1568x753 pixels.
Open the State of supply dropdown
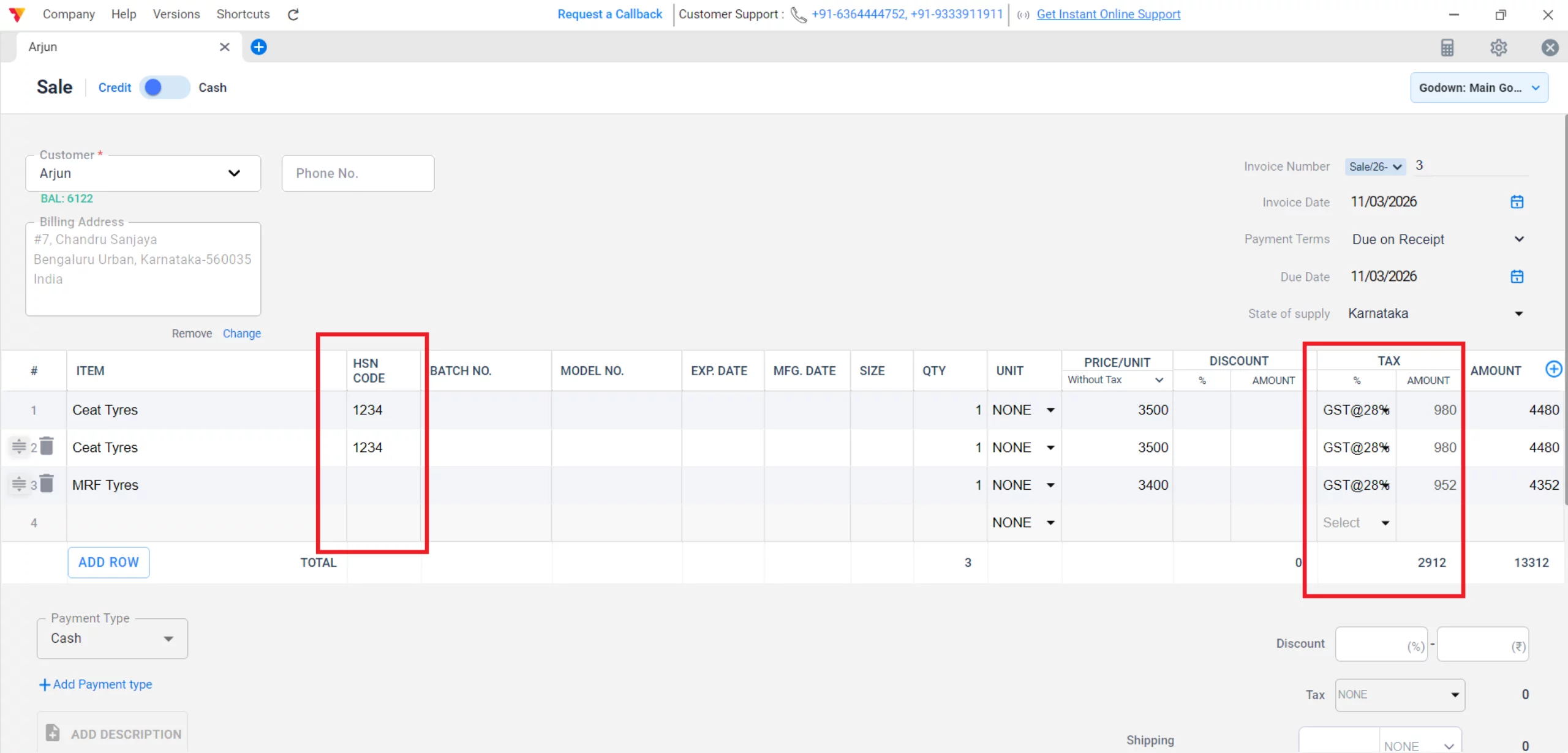tap(1519, 313)
